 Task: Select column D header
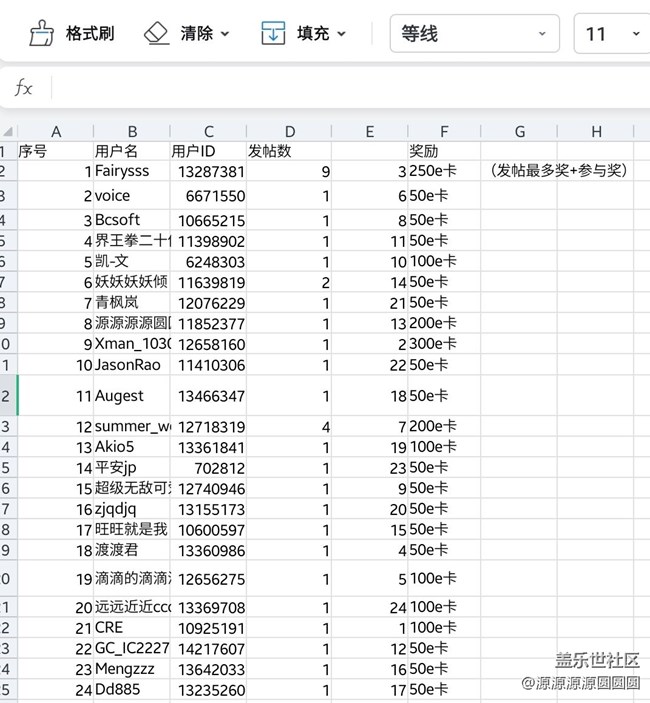tap(290, 132)
